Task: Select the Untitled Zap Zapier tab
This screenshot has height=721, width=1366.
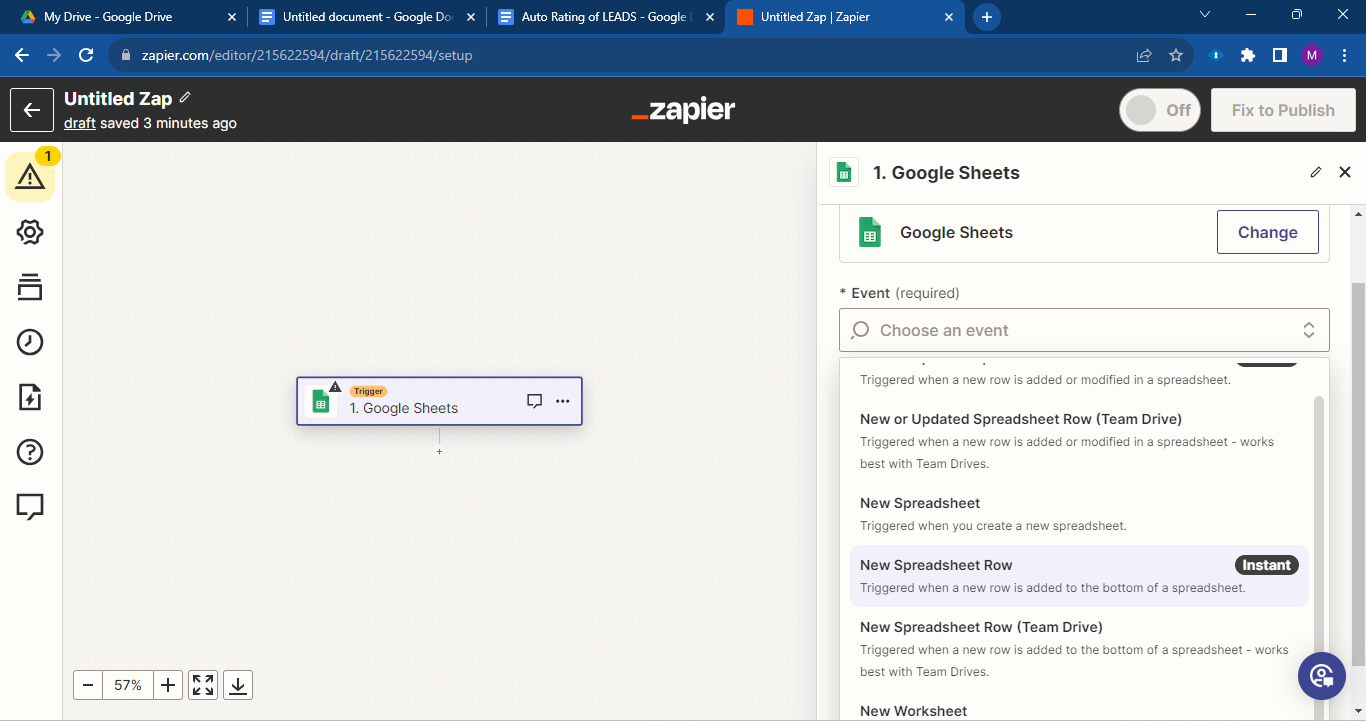Action: tap(847, 17)
